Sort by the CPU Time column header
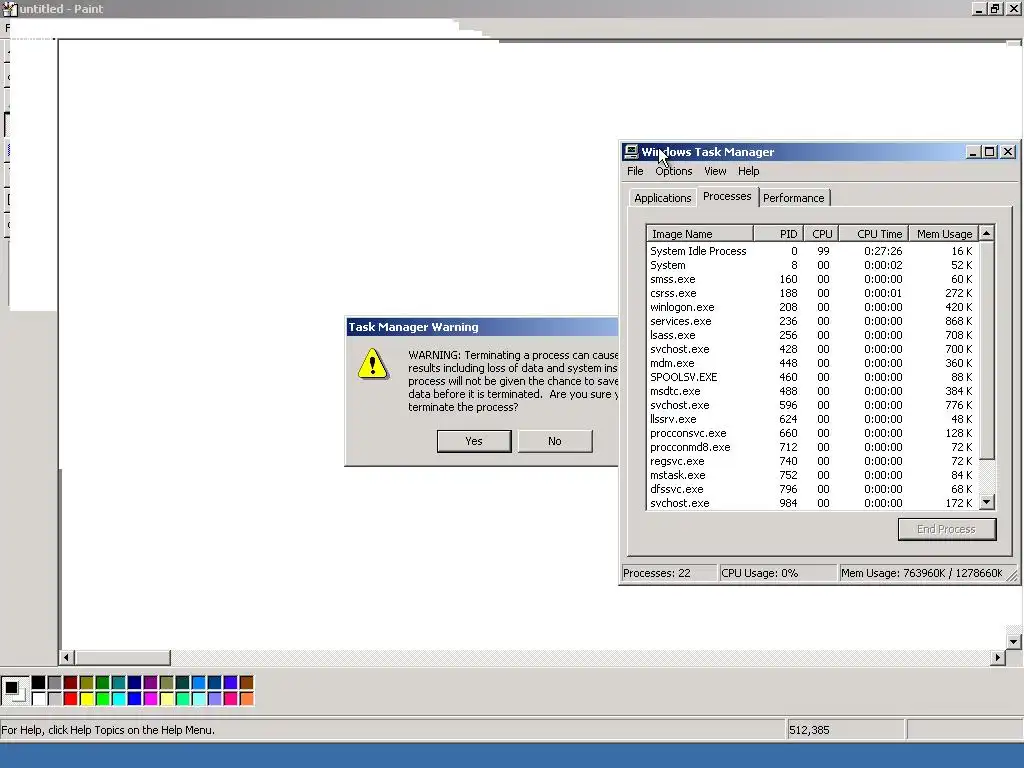 coord(874,234)
